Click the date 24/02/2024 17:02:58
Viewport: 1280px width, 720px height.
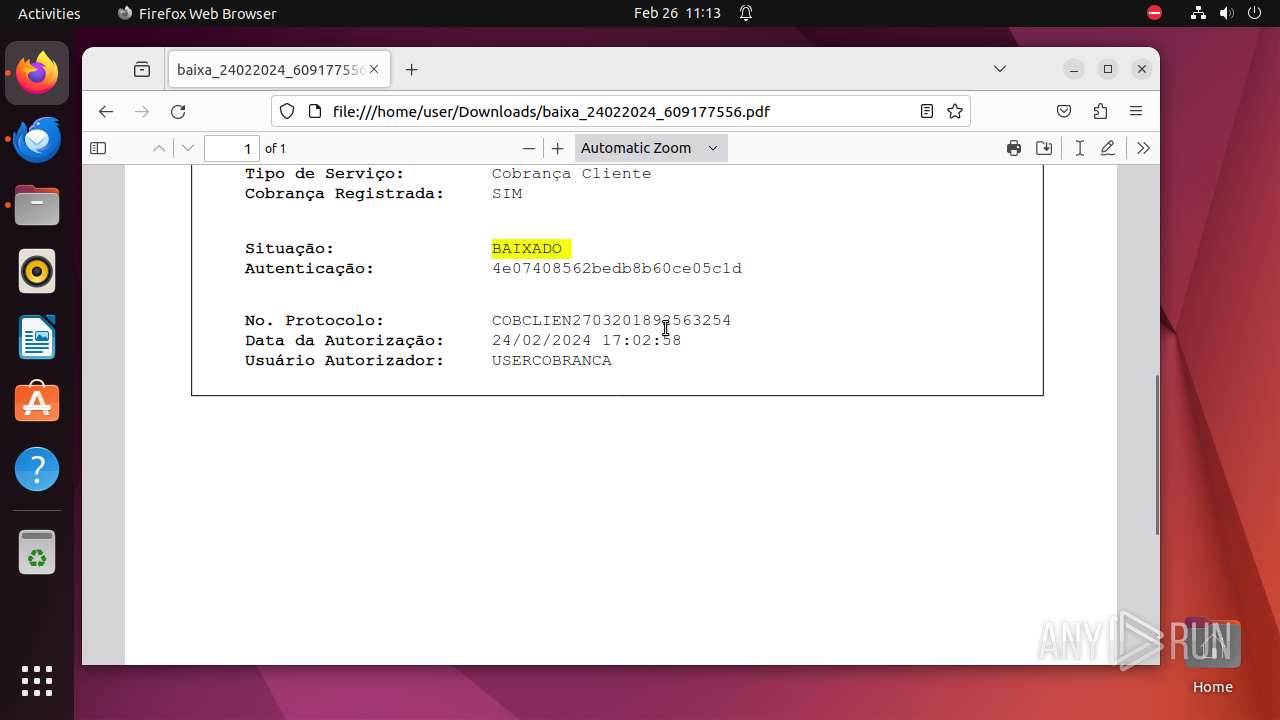point(587,340)
